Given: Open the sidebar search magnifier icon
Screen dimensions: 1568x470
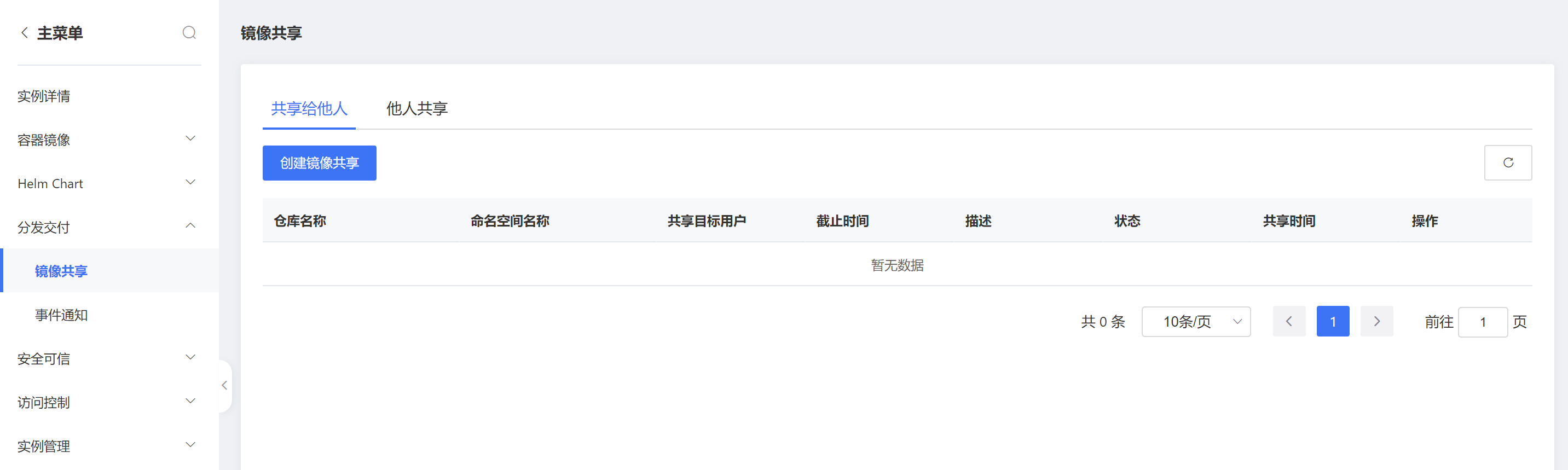Looking at the screenshot, I should coord(189,32).
